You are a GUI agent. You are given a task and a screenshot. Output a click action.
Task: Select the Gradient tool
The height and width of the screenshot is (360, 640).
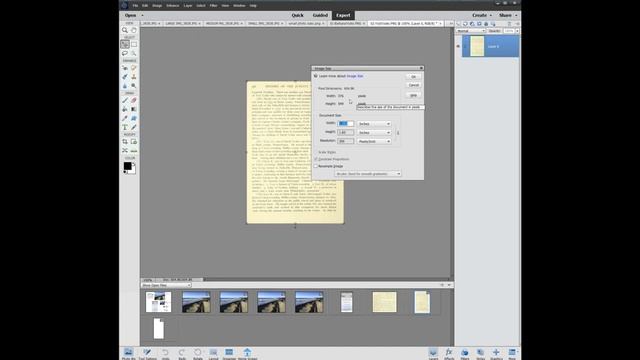click(134, 109)
